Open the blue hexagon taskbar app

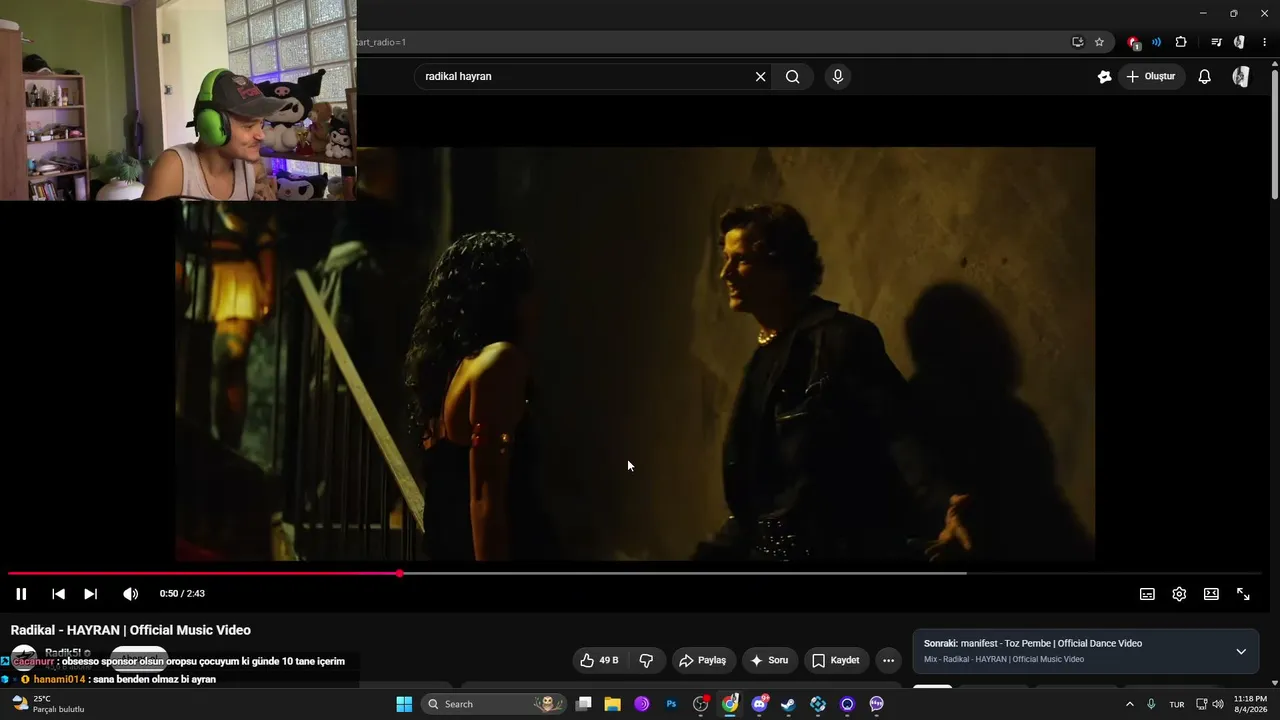(818, 704)
